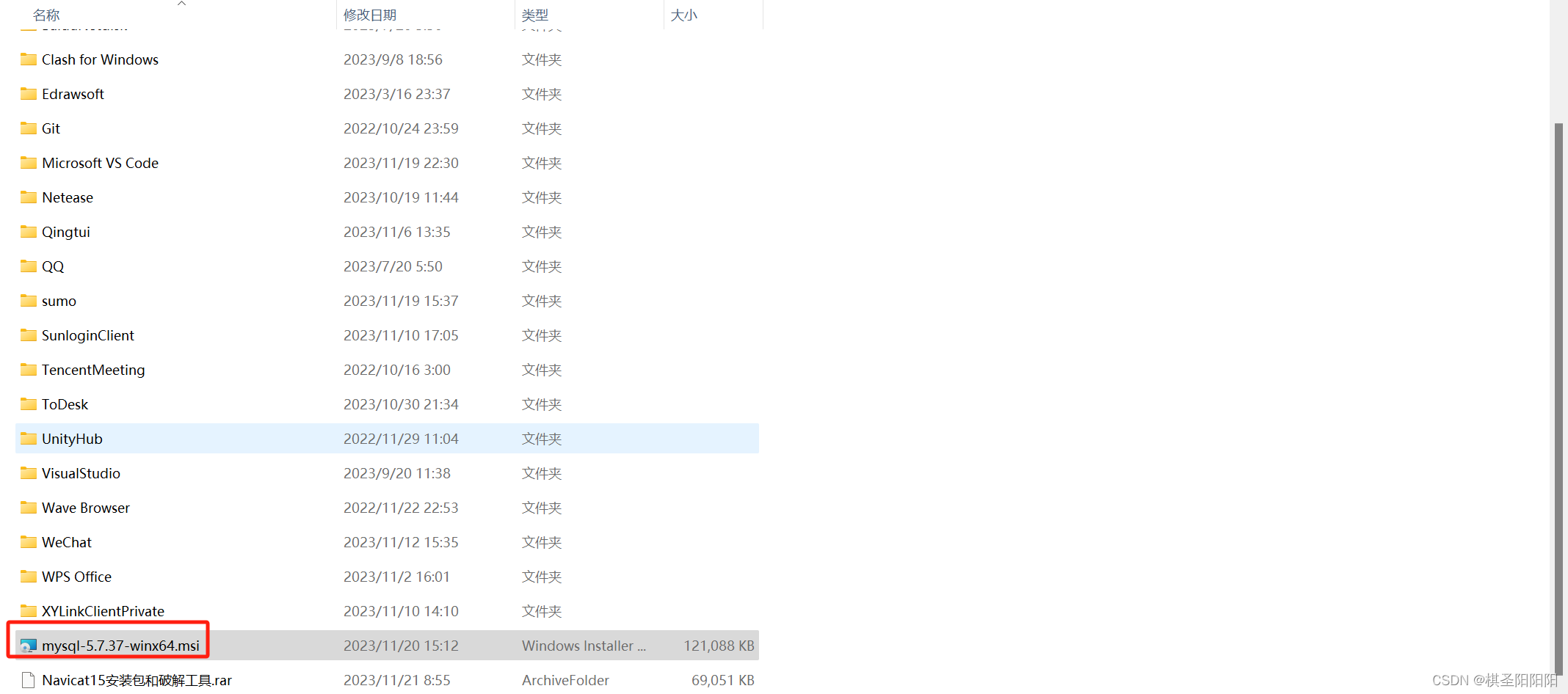Select the Git folder name

point(51,128)
